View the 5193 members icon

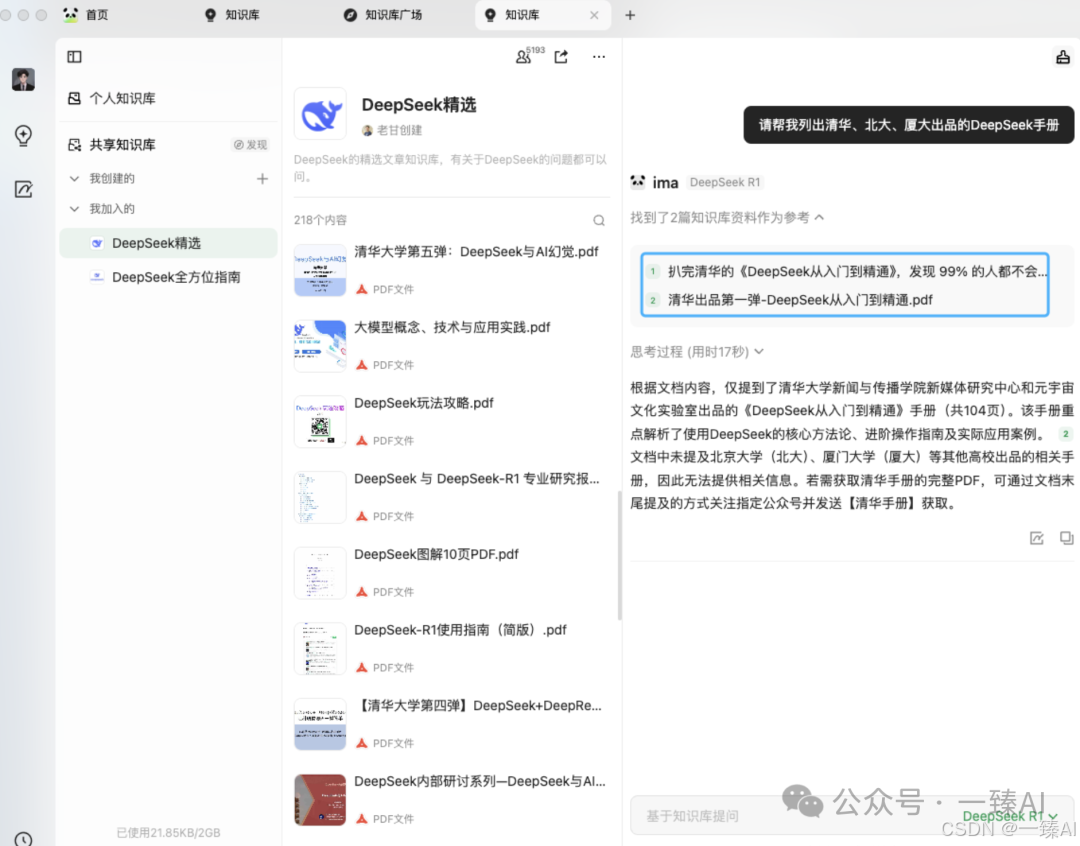coord(528,55)
